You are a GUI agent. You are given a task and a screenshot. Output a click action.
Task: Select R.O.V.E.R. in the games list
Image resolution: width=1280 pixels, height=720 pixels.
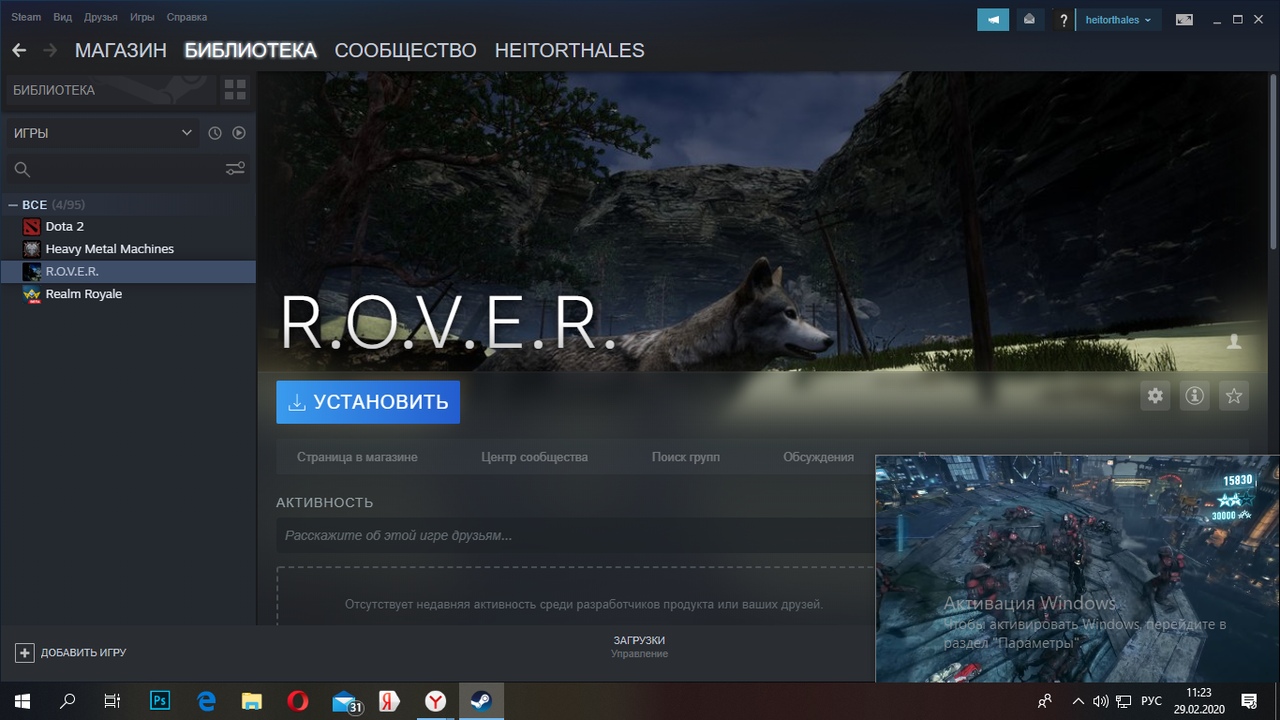tap(128, 271)
